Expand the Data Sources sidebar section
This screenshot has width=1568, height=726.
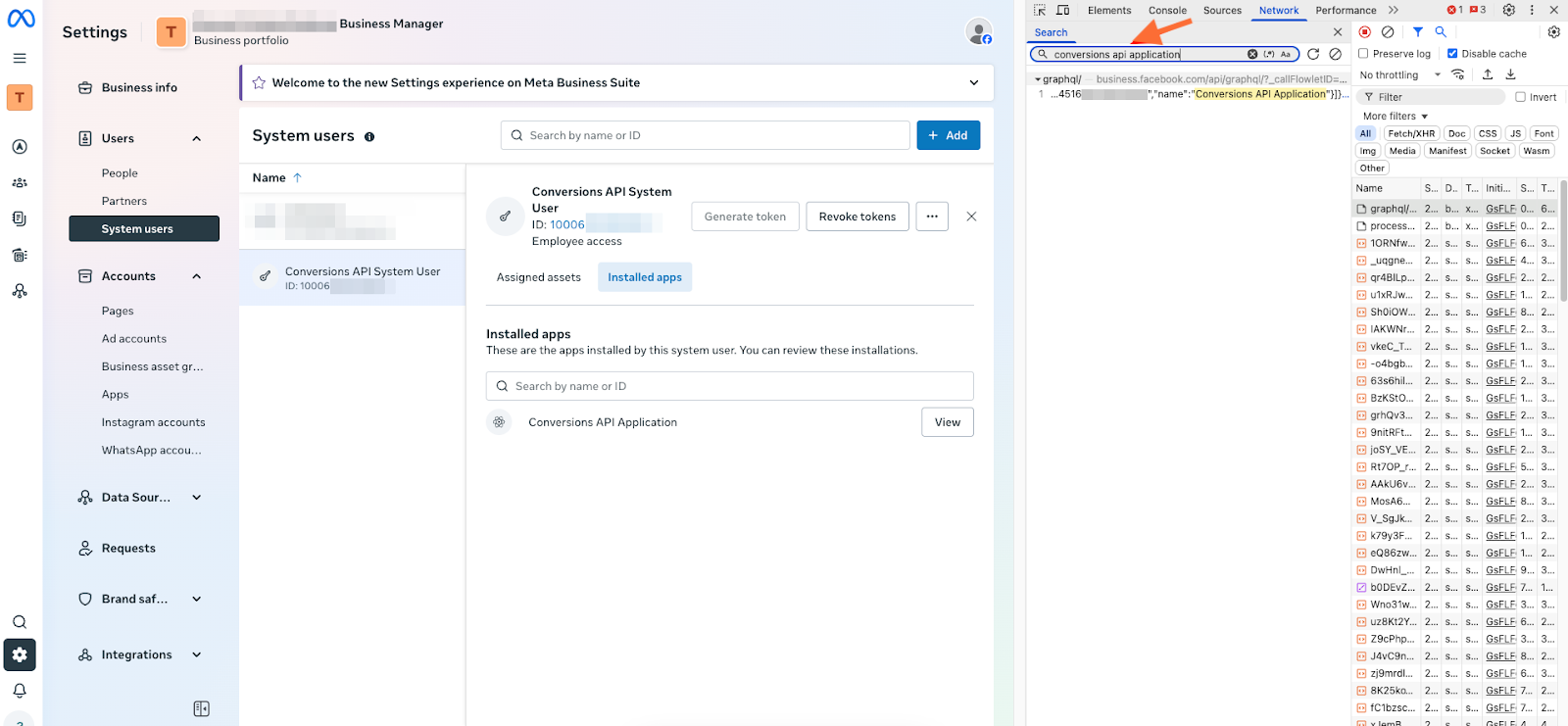pyautogui.click(x=197, y=498)
